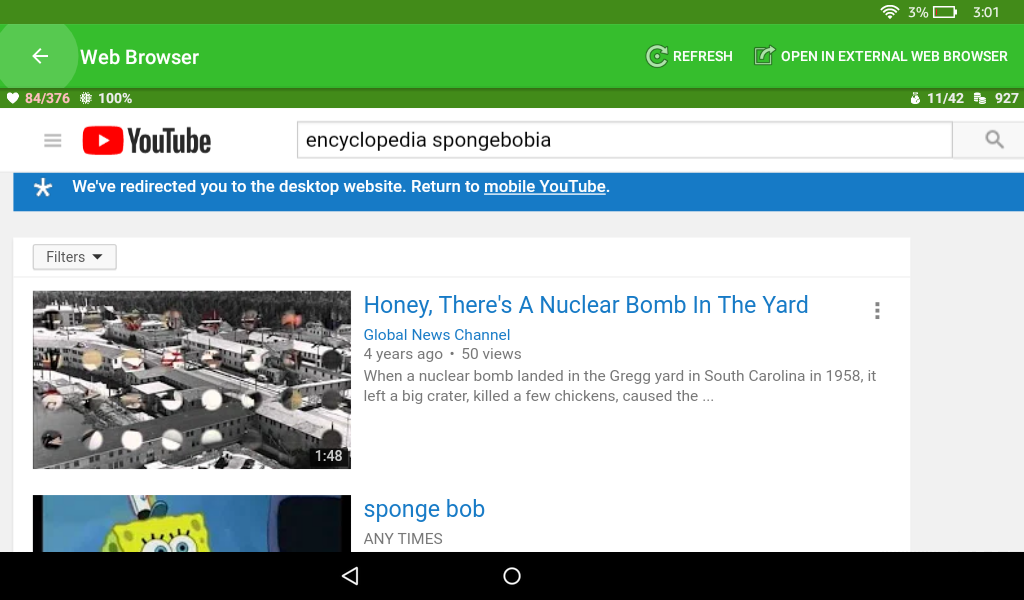The height and width of the screenshot is (600, 1024).
Task: Tap the Android home circle button
Action: [512, 576]
